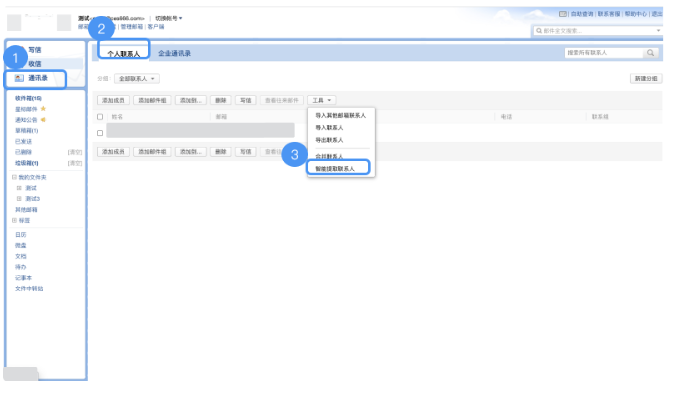Open the 已删除 deleted folder

coord(24,152)
